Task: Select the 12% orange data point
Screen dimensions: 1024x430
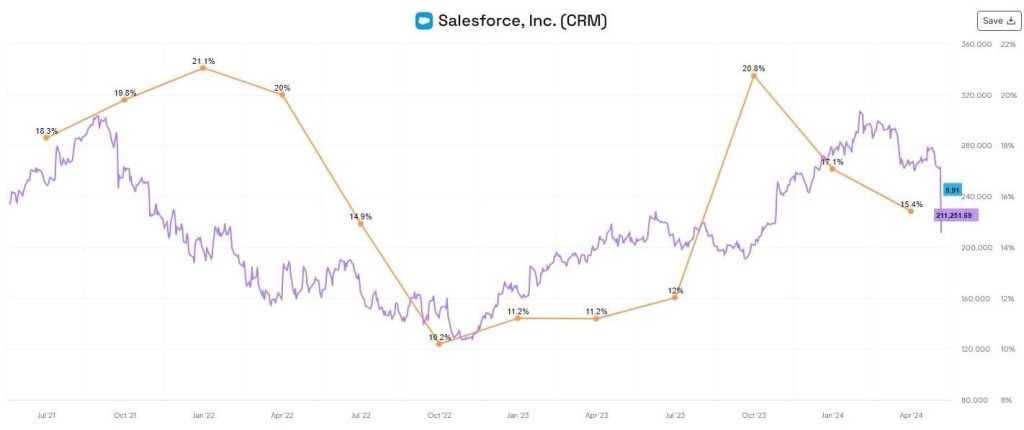Action: [x=675, y=298]
